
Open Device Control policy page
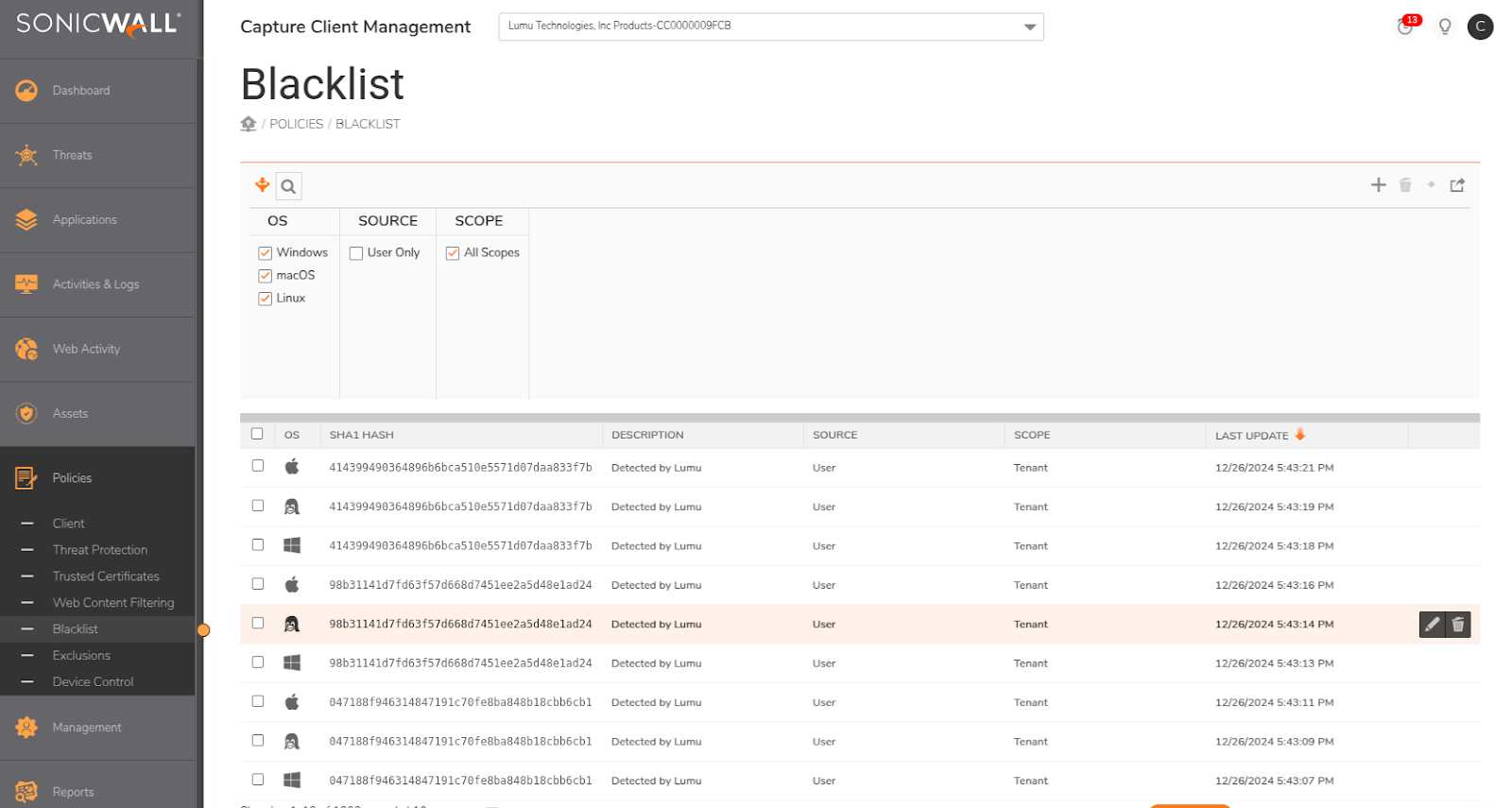pos(93,682)
